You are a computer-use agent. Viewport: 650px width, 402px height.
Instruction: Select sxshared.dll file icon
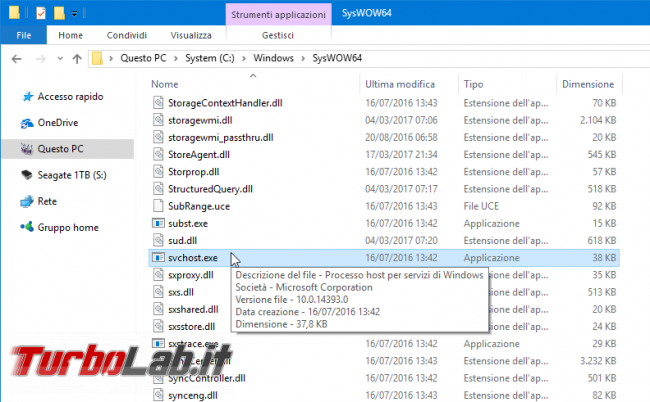click(158, 309)
